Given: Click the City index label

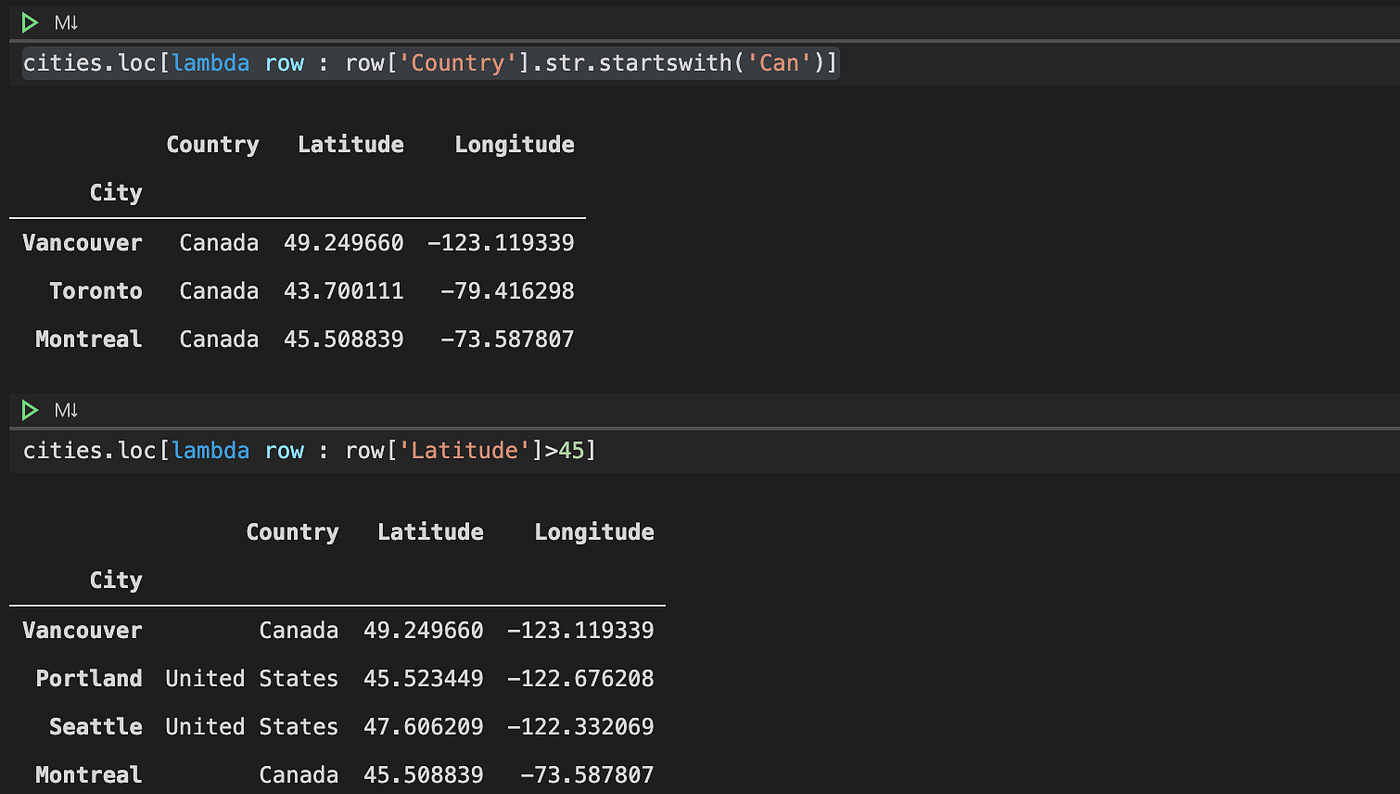Looking at the screenshot, I should [115, 192].
